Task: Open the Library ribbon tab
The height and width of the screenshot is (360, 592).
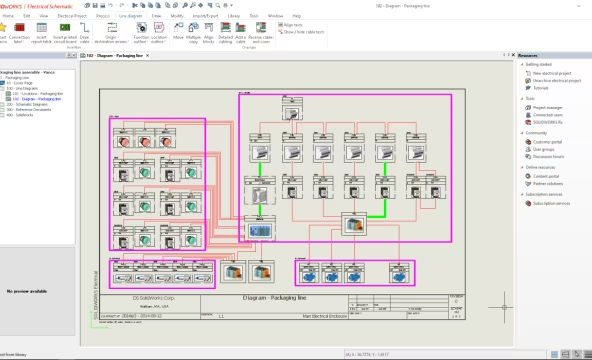Action: pyautogui.click(x=234, y=16)
